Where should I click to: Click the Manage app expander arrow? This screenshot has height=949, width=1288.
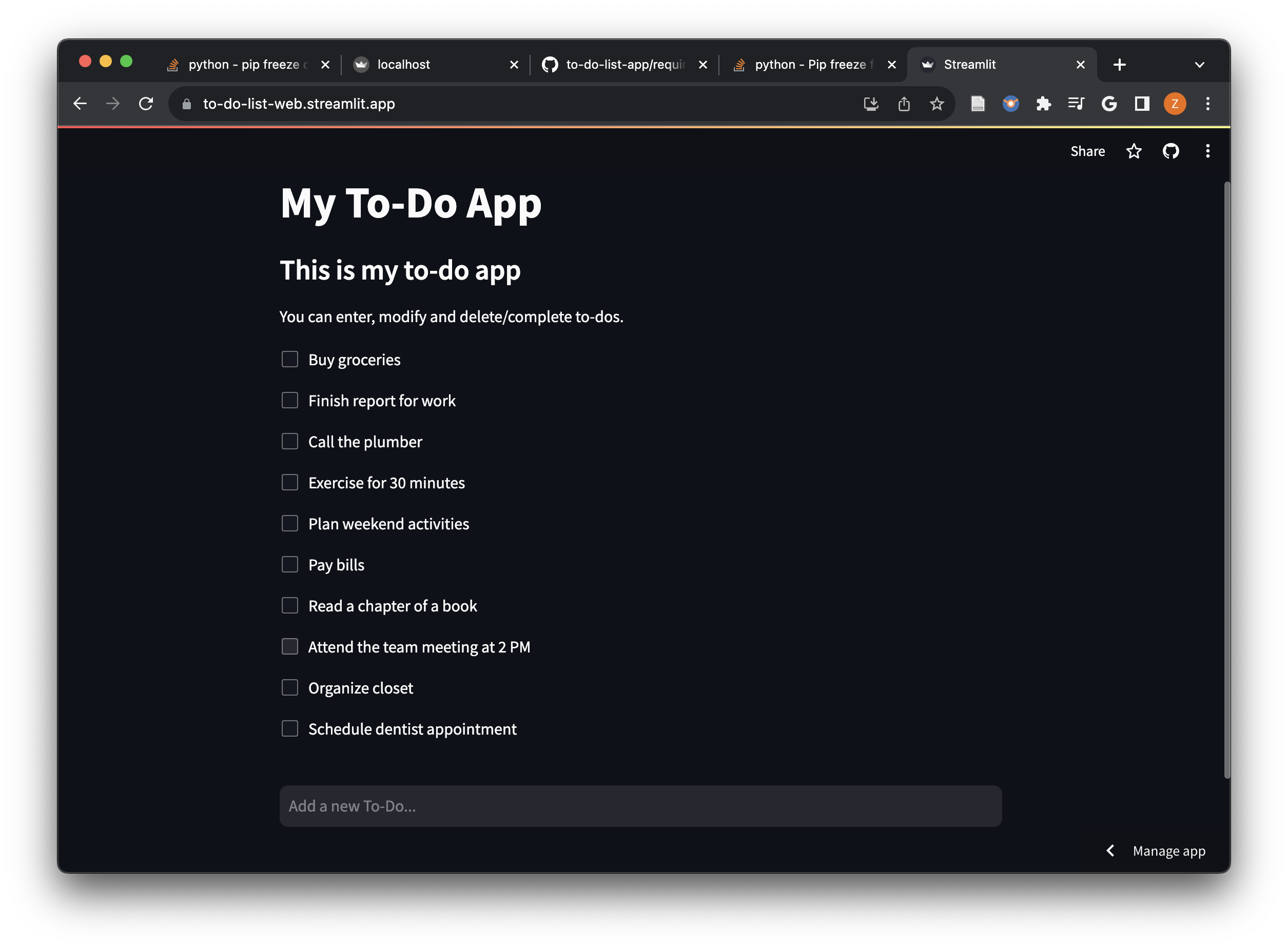point(1111,851)
